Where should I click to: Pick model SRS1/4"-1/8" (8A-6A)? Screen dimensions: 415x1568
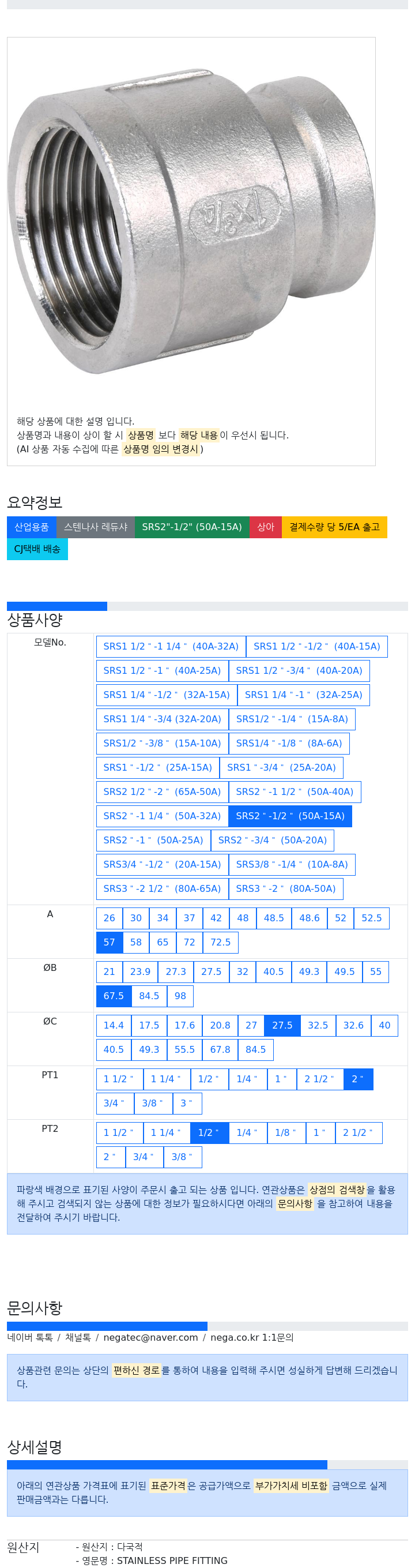tap(288, 743)
